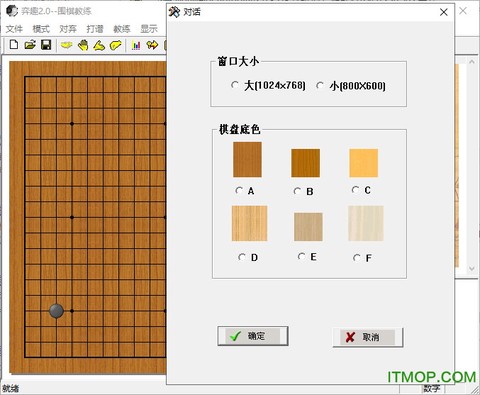480x395 pixels.
Task: Click the app logo in main title bar
Action: coord(12,11)
